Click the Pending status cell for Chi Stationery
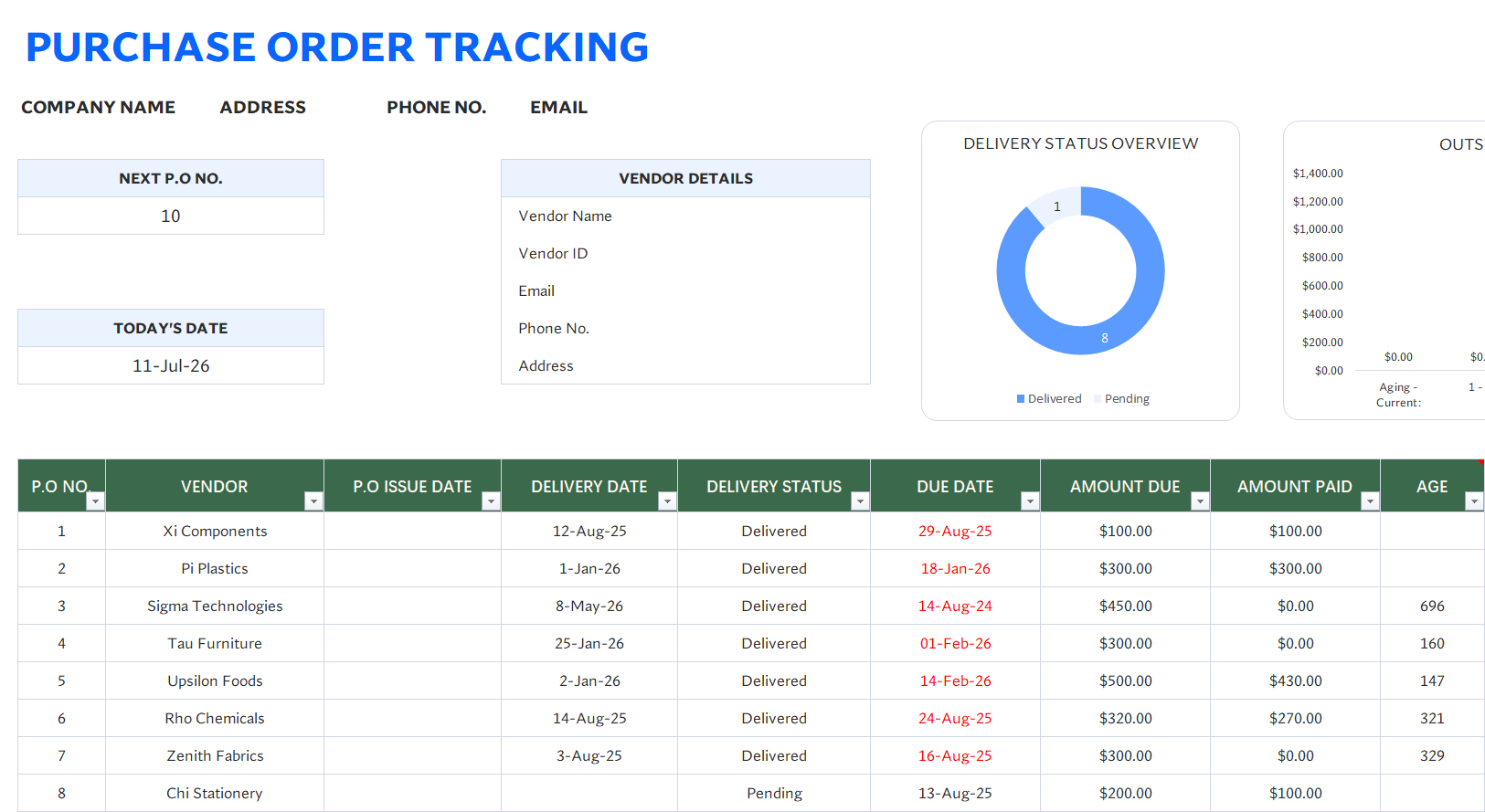Image resolution: width=1485 pixels, height=812 pixels. pyautogui.click(x=774, y=793)
